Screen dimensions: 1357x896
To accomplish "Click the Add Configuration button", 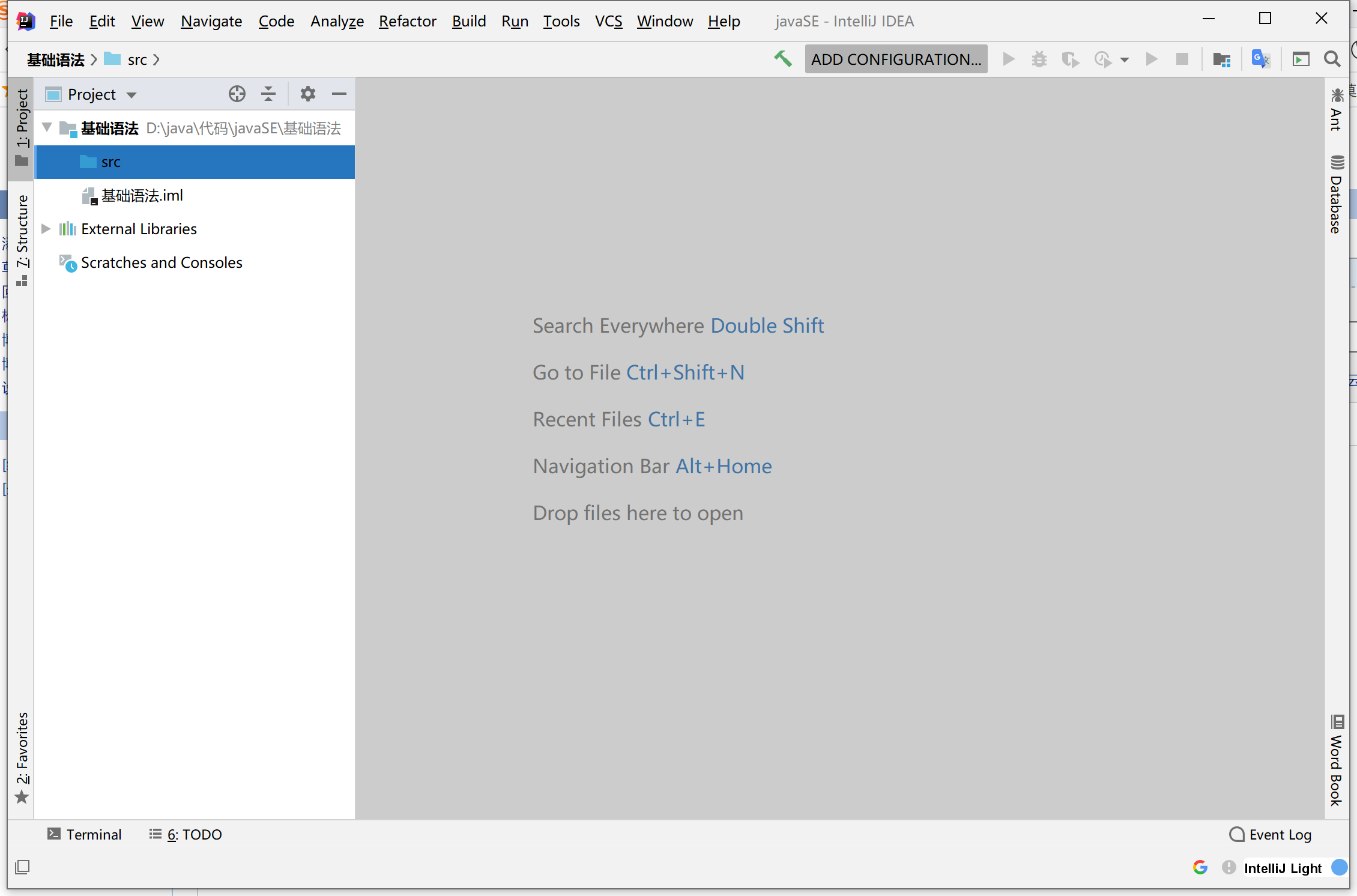I will click(895, 59).
